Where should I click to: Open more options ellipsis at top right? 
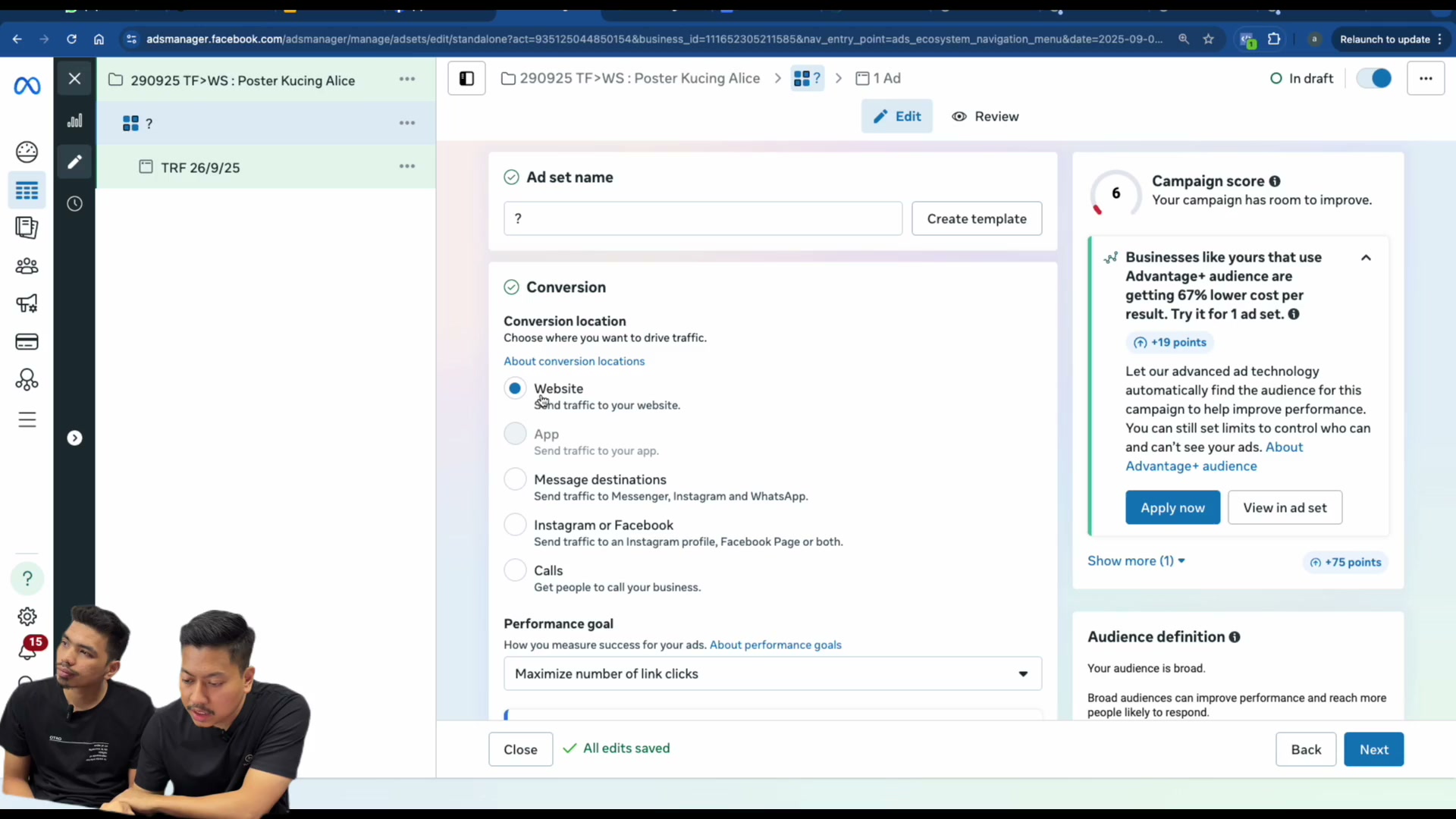click(1426, 79)
